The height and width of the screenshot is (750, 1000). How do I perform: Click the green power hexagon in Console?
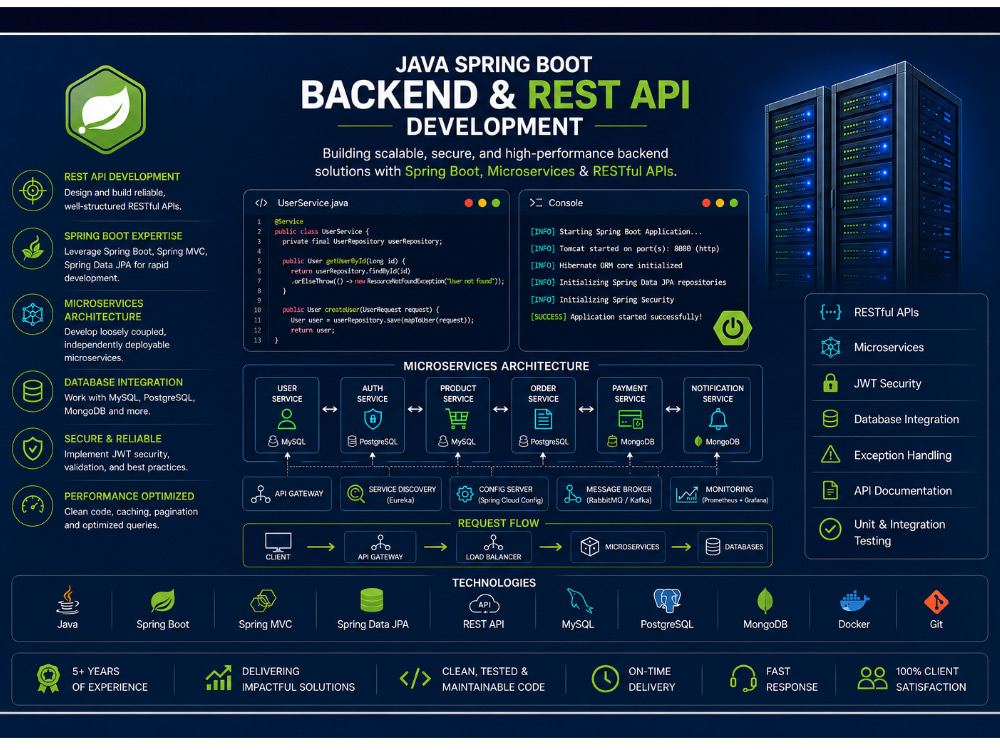732,328
